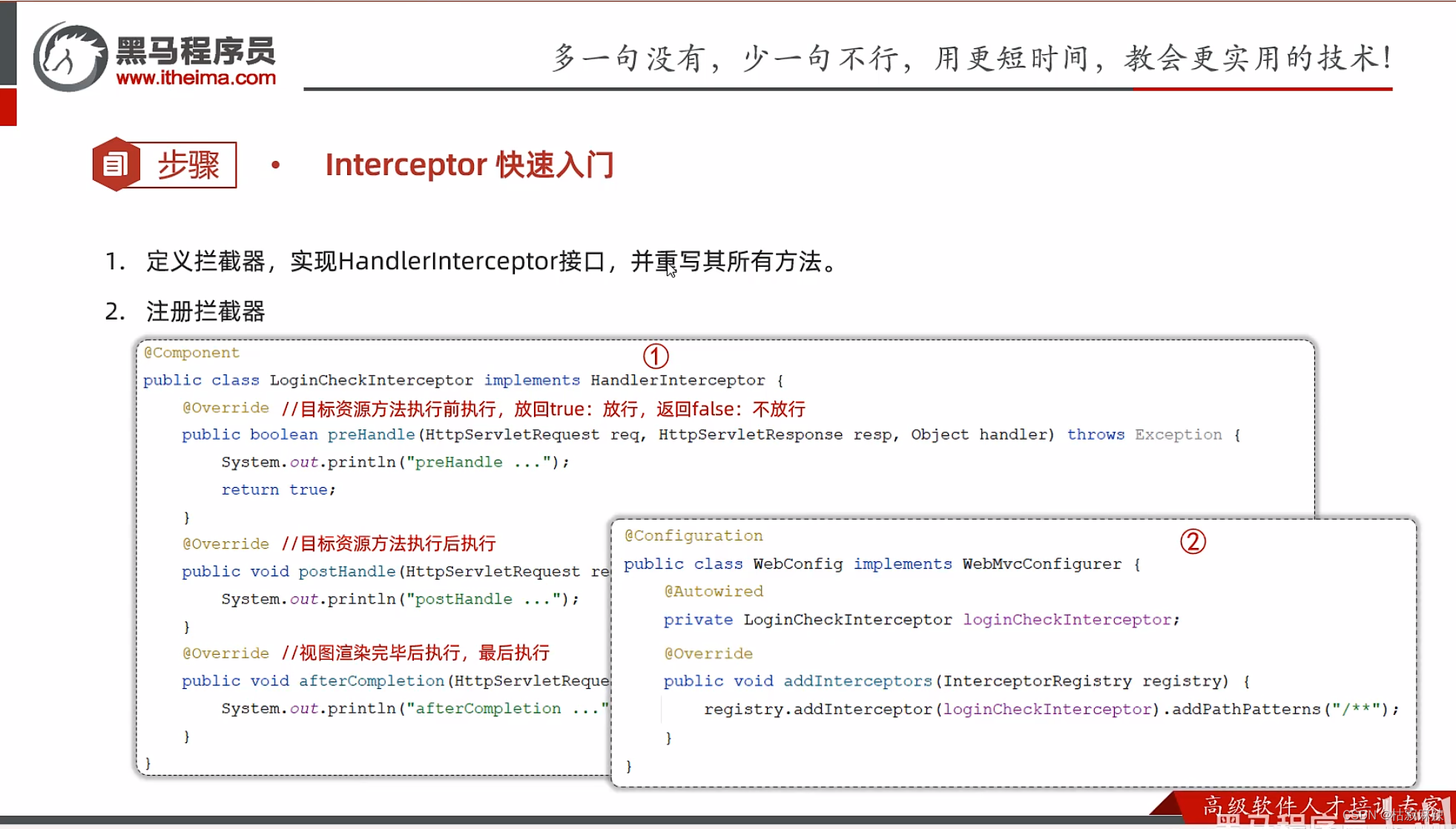The width and height of the screenshot is (1456, 829).
Task: Click the circled ② marker on WebConfig code
Action: 1193,541
